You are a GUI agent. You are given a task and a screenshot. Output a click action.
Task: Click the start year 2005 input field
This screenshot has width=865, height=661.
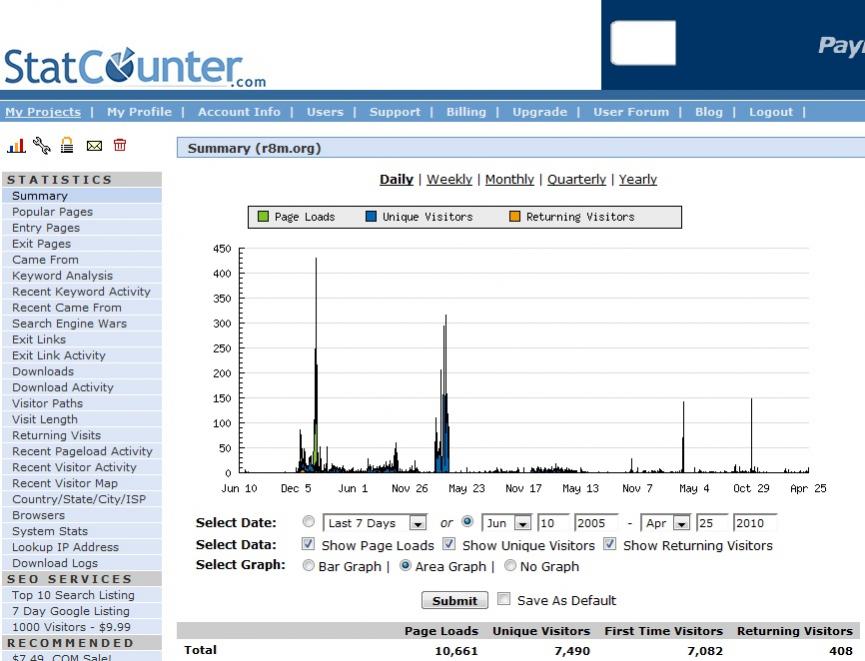(x=596, y=523)
